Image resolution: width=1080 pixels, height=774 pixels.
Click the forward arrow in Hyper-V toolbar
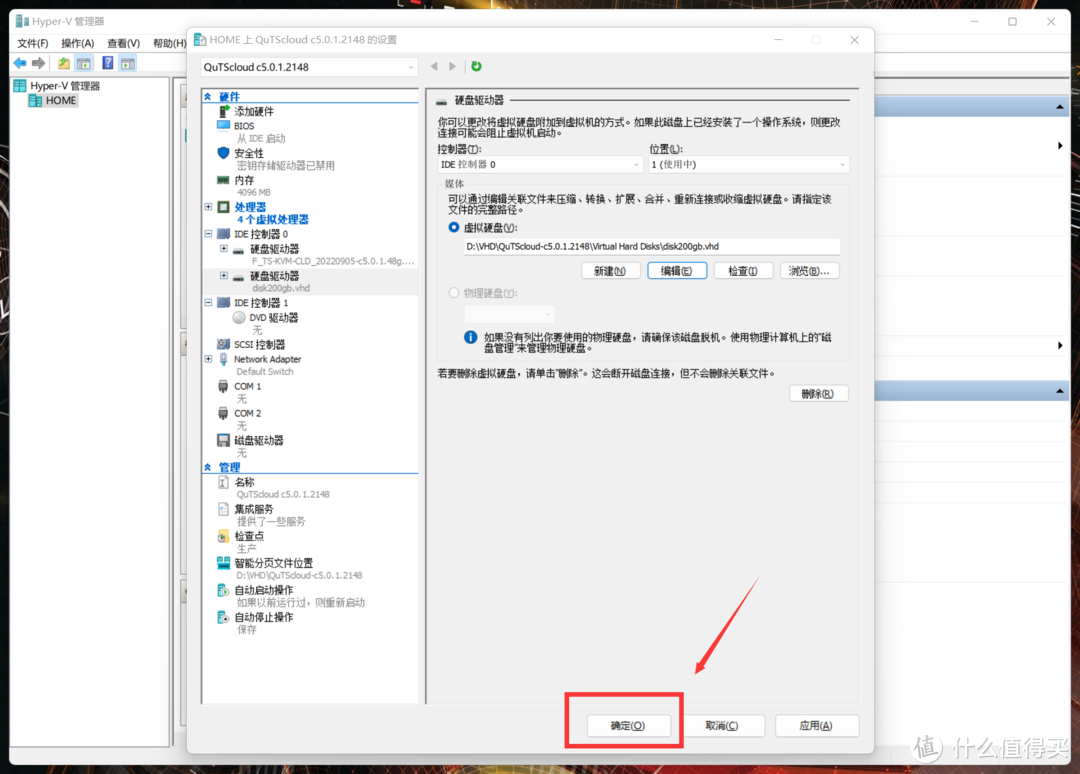39,63
